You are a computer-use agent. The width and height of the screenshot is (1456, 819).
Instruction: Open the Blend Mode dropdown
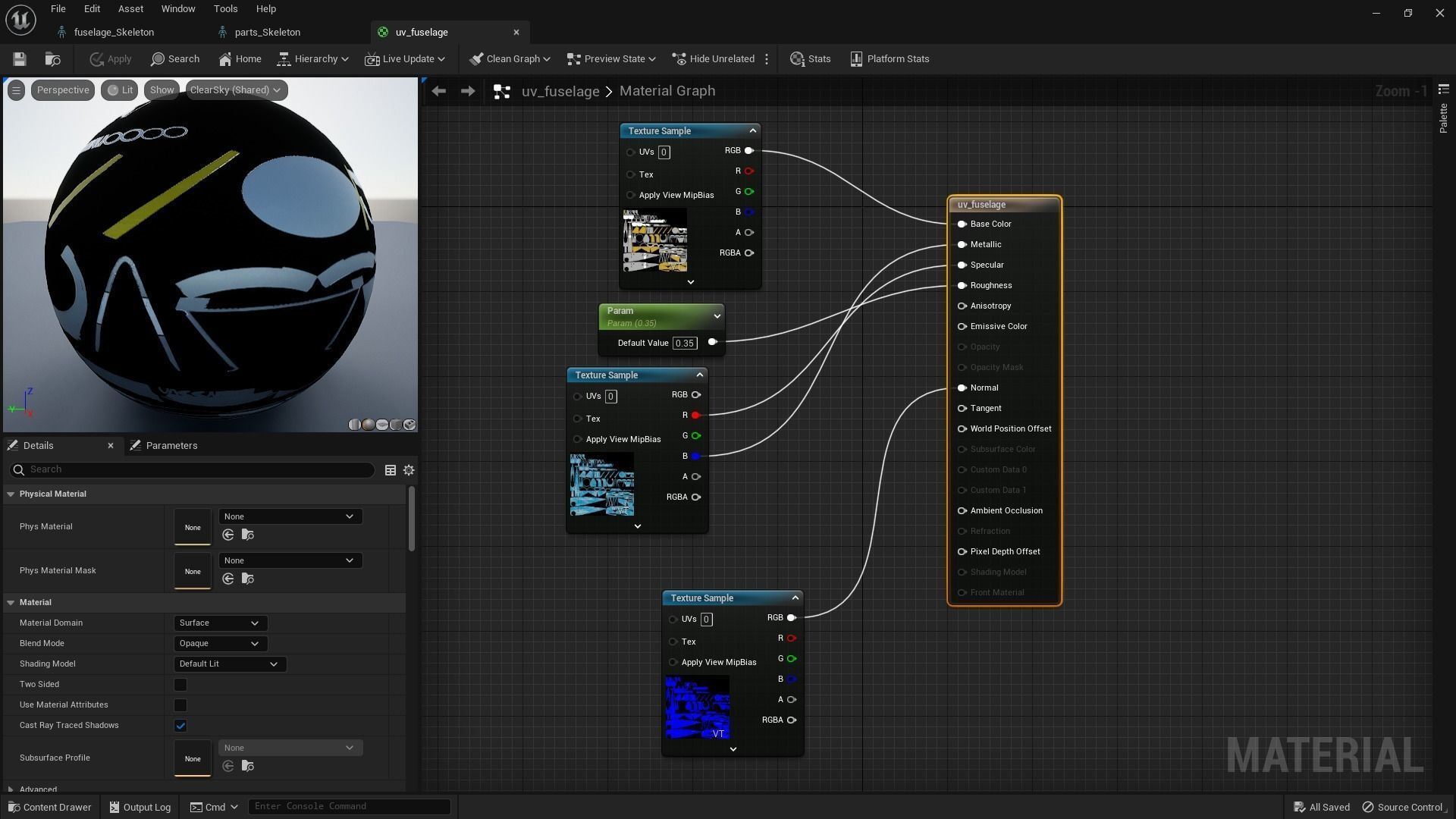(220, 644)
